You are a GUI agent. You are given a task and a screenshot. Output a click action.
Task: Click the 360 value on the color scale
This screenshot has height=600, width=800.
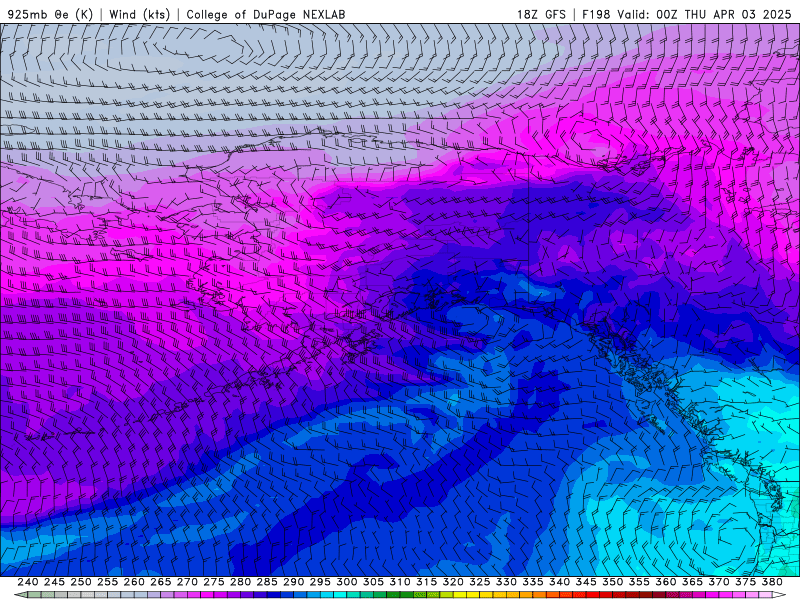pos(666,582)
